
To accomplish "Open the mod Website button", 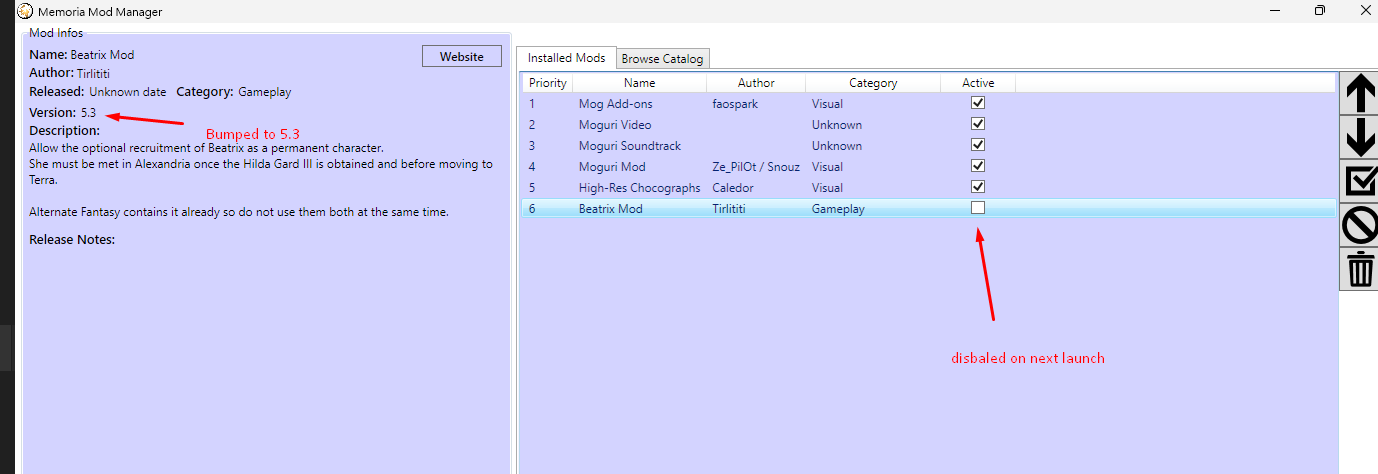I will tap(462, 56).
